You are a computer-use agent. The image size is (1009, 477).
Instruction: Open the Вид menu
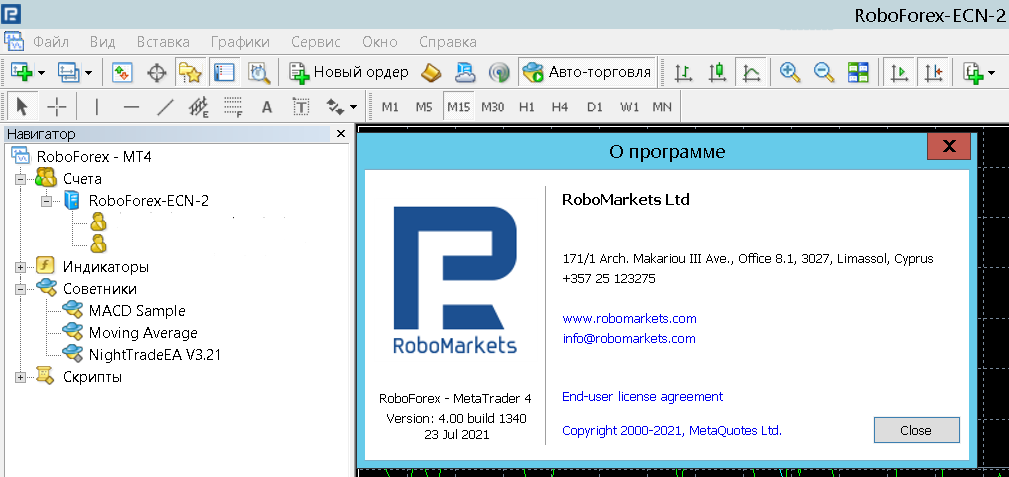coord(102,42)
